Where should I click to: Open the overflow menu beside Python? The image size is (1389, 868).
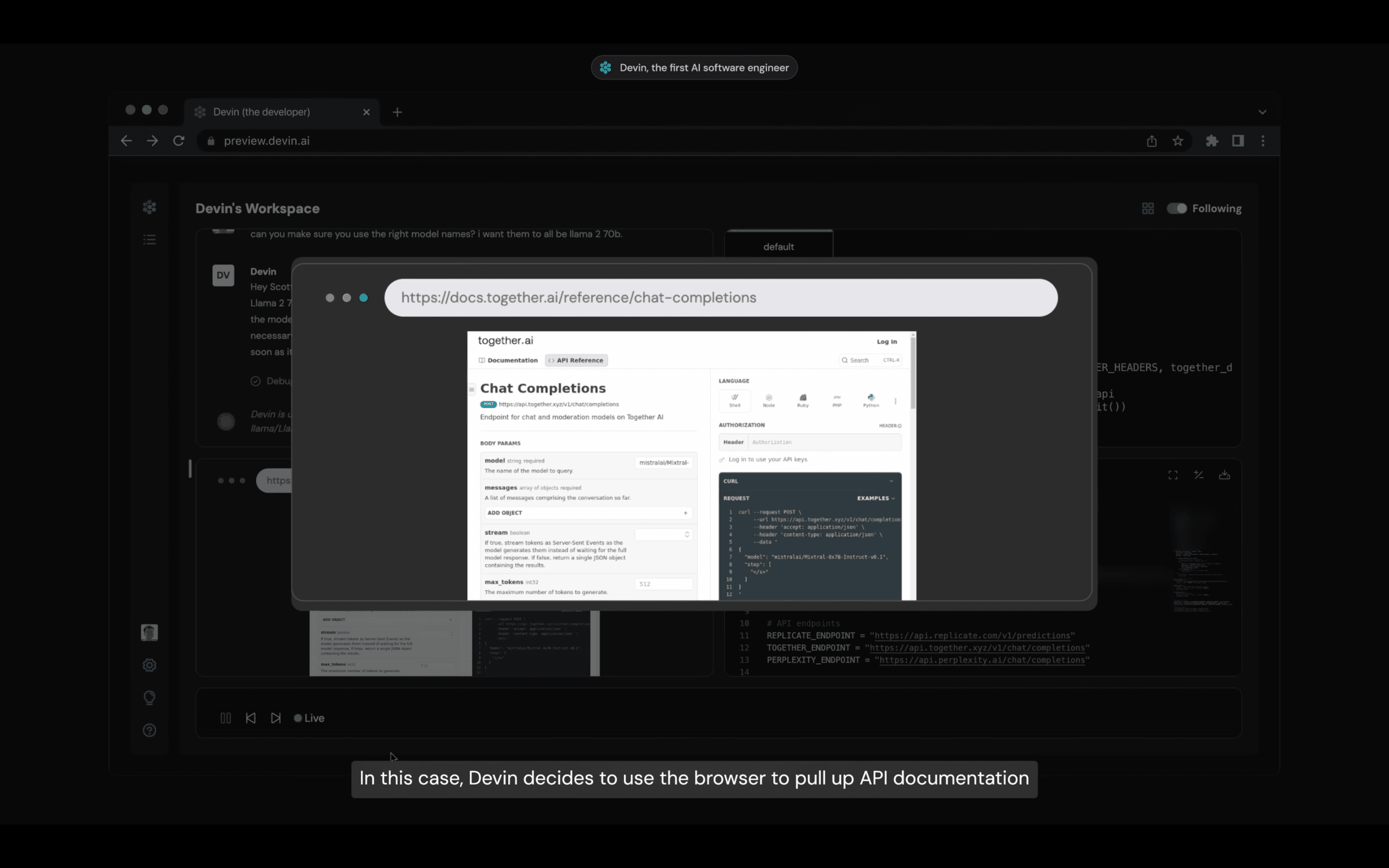click(x=896, y=401)
